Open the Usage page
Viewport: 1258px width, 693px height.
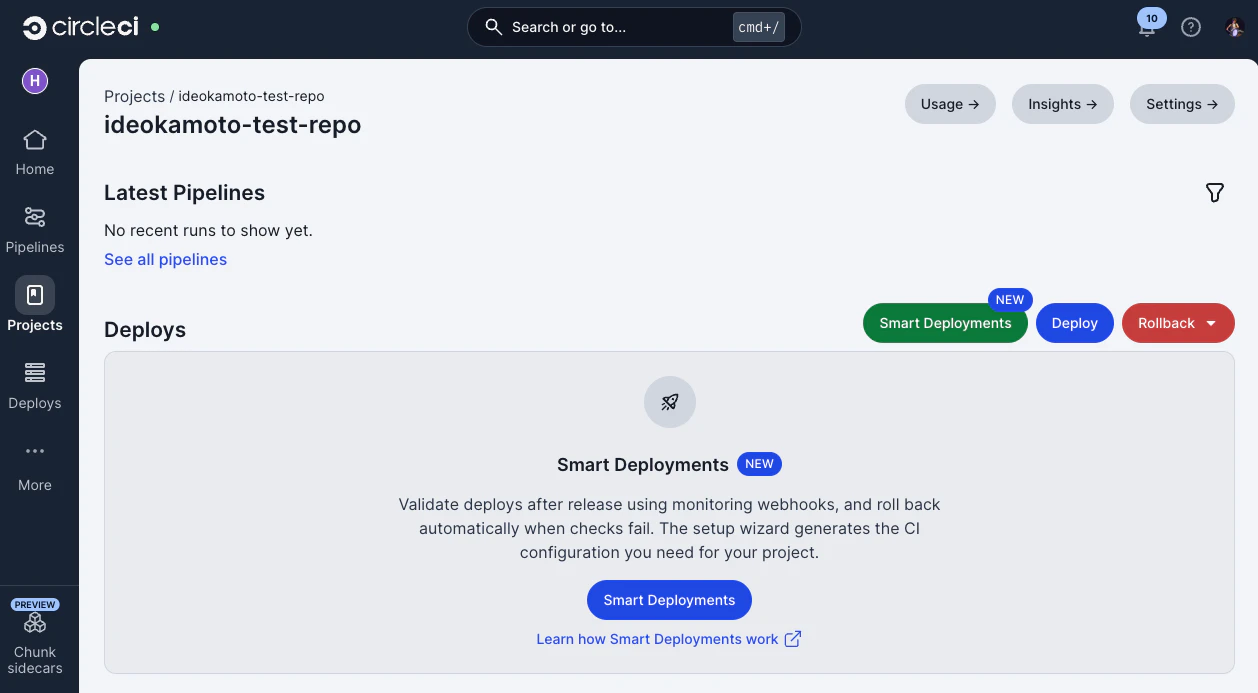click(x=950, y=104)
